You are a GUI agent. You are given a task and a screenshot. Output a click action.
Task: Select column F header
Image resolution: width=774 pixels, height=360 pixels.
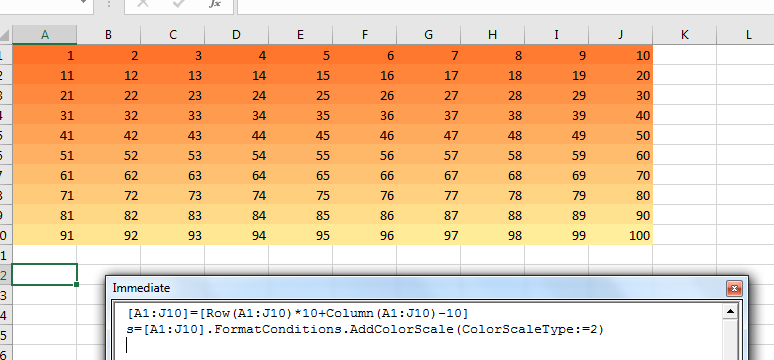(365, 35)
